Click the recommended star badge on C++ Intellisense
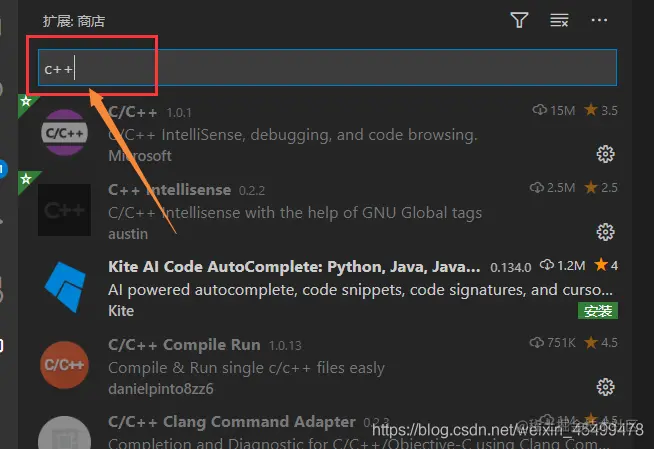The width and height of the screenshot is (654, 449). (26, 179)
